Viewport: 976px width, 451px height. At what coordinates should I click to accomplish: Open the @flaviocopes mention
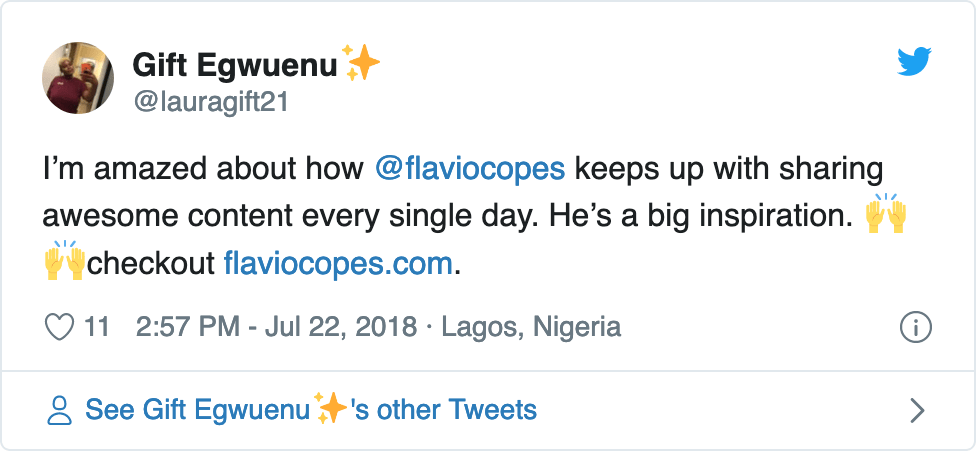[x=470, y=167]
